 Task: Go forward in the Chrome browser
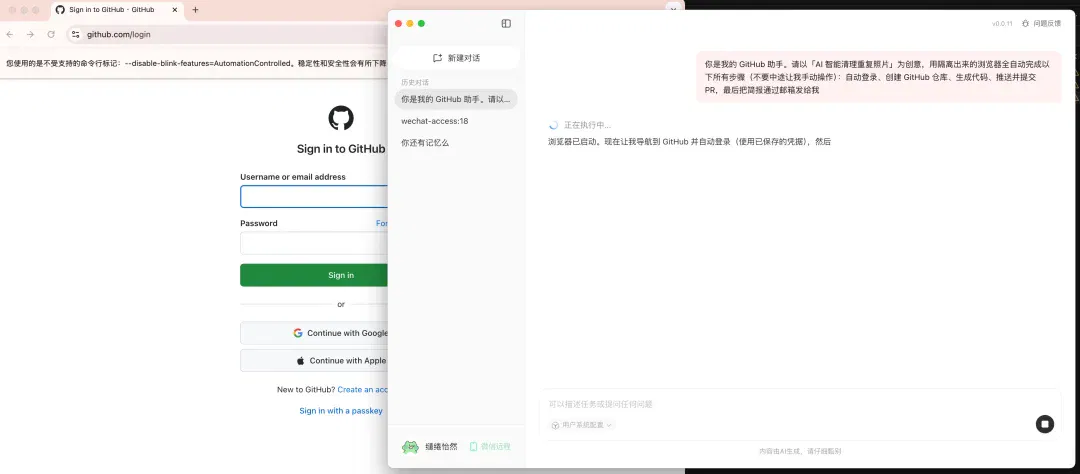(30, 34)
